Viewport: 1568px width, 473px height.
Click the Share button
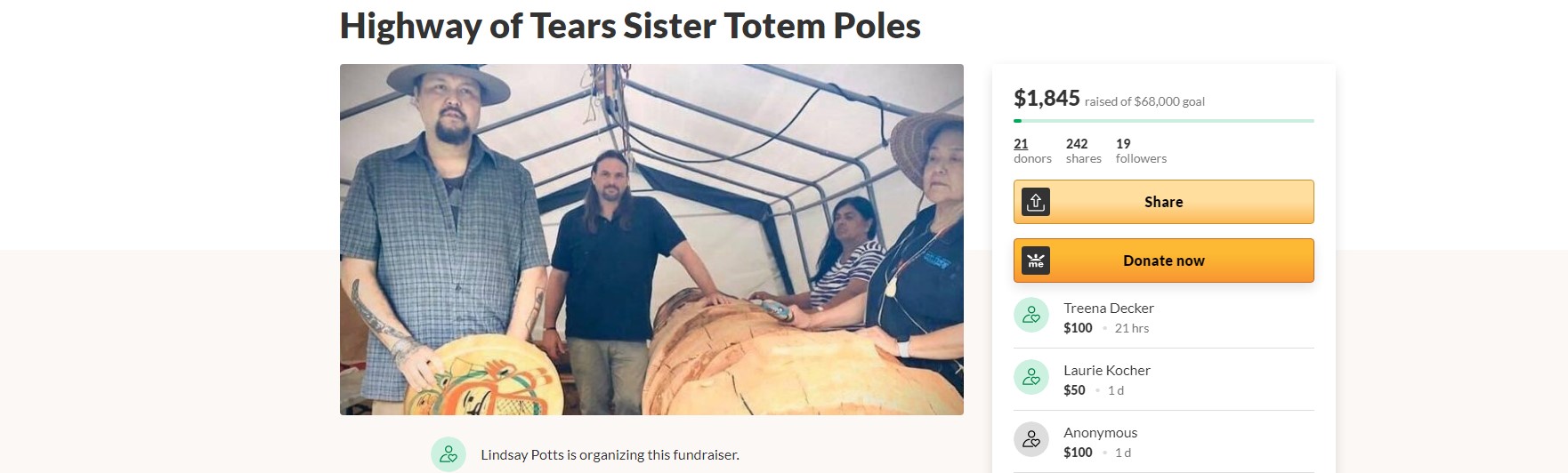point(1164,202)
